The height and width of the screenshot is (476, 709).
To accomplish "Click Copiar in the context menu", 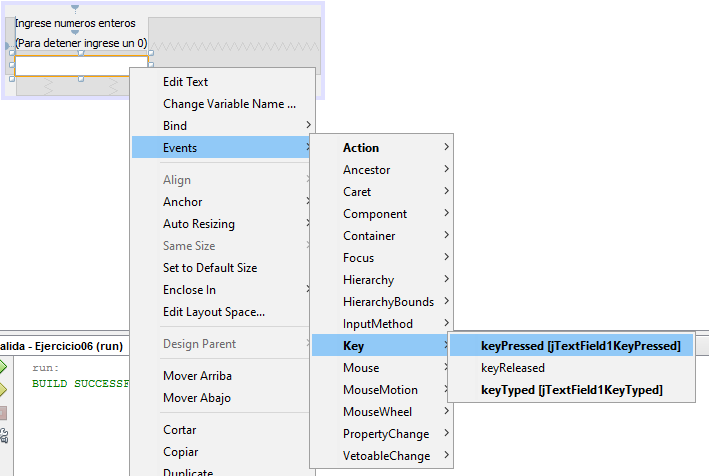I will pos(180,452).
